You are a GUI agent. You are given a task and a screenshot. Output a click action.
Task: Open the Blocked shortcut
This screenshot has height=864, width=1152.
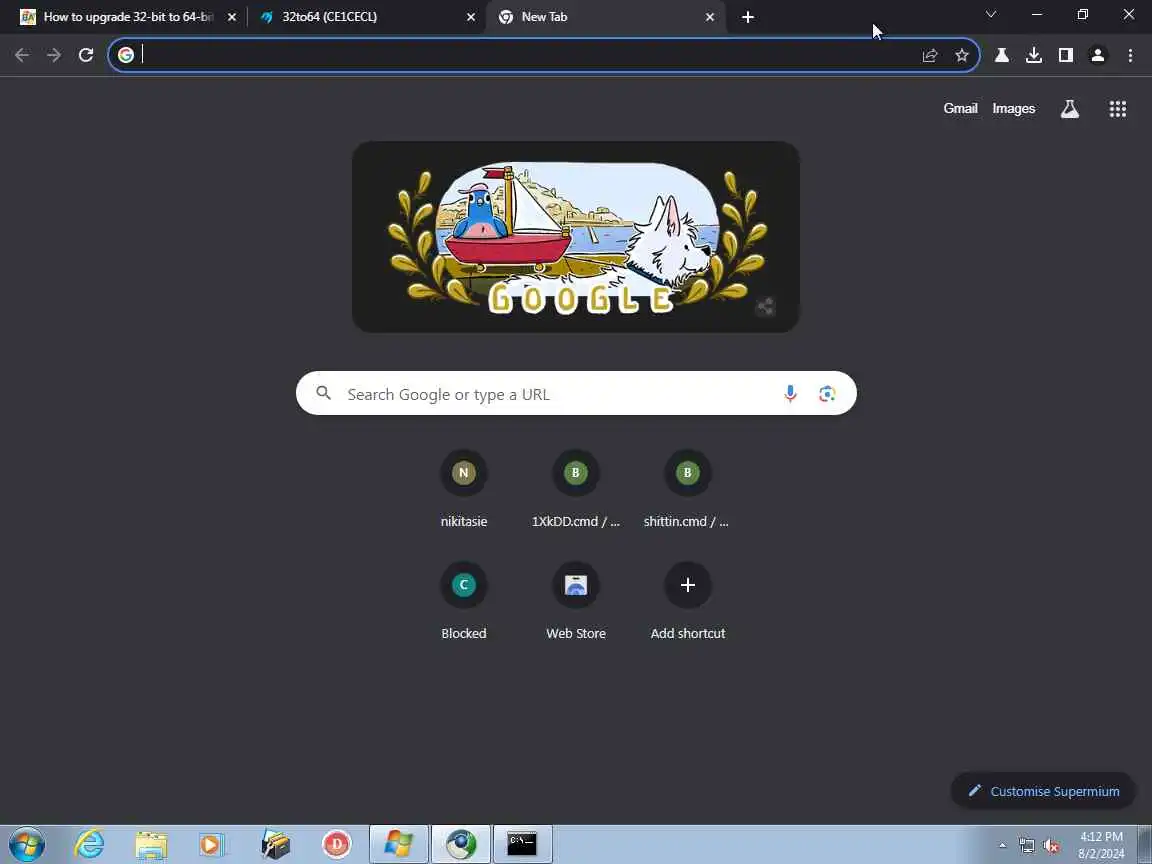464,601
